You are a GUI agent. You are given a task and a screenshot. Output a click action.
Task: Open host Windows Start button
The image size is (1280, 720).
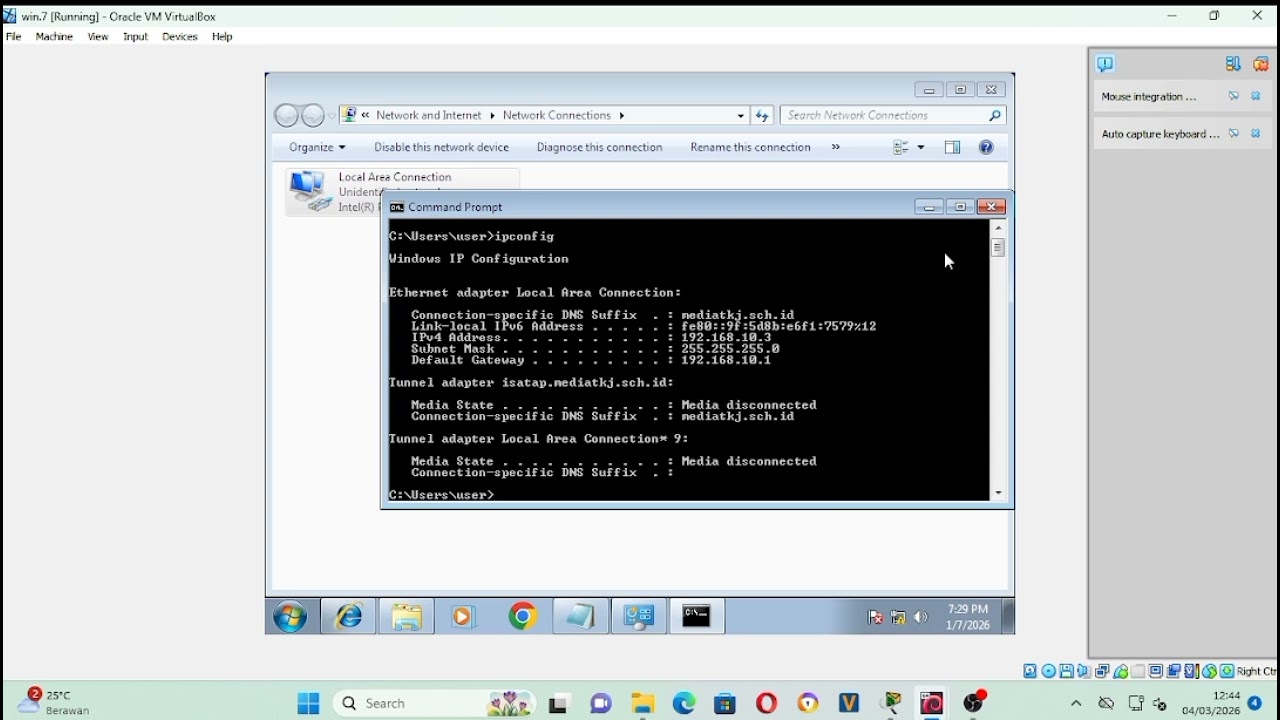309,704
